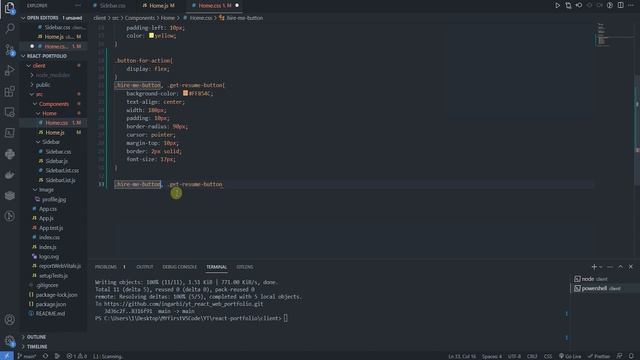This screenshot has width=640, height=360.
Task: Click the yellow color swatch in the editor
Action: coord(151,36)
